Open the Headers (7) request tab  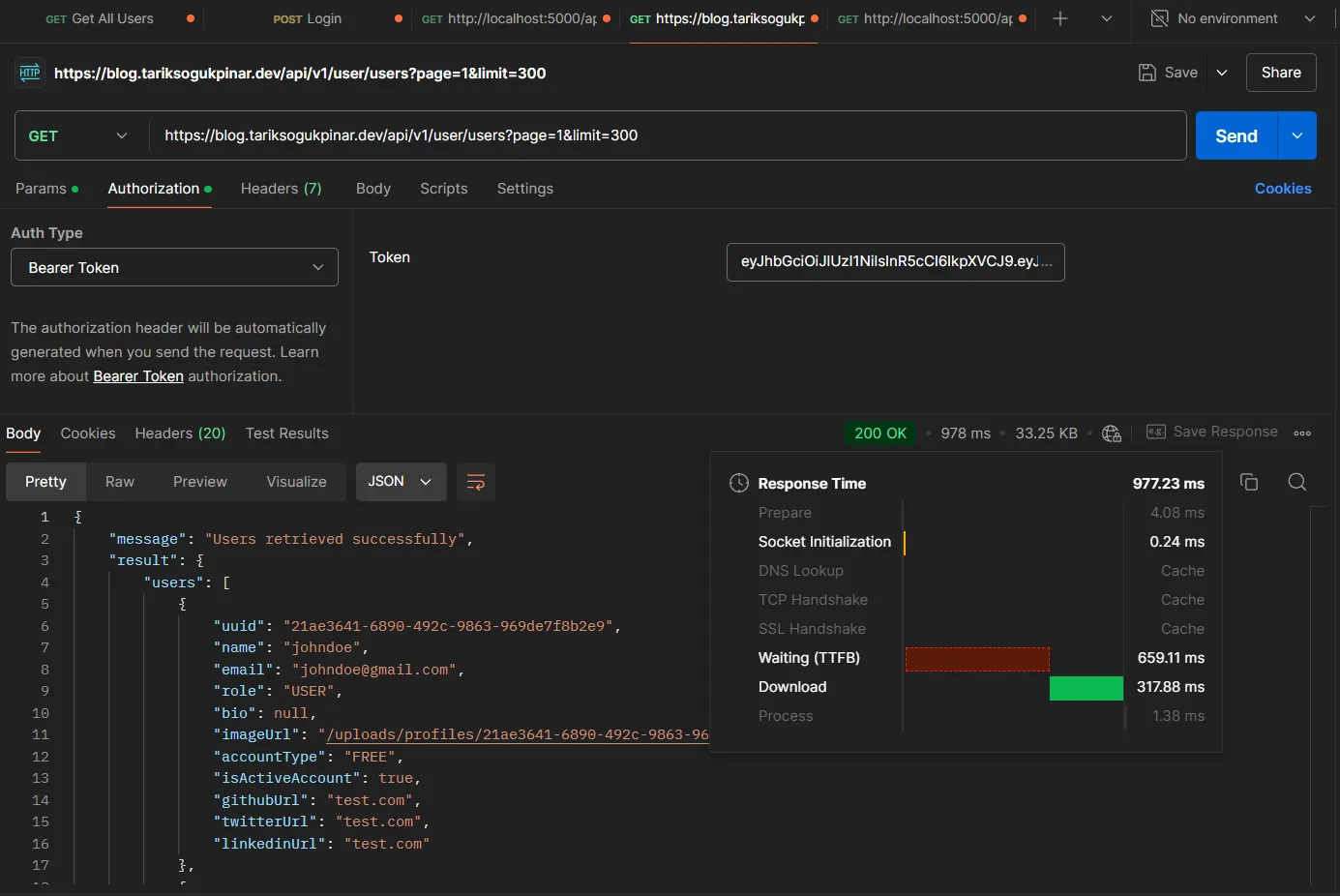(281, 189)
